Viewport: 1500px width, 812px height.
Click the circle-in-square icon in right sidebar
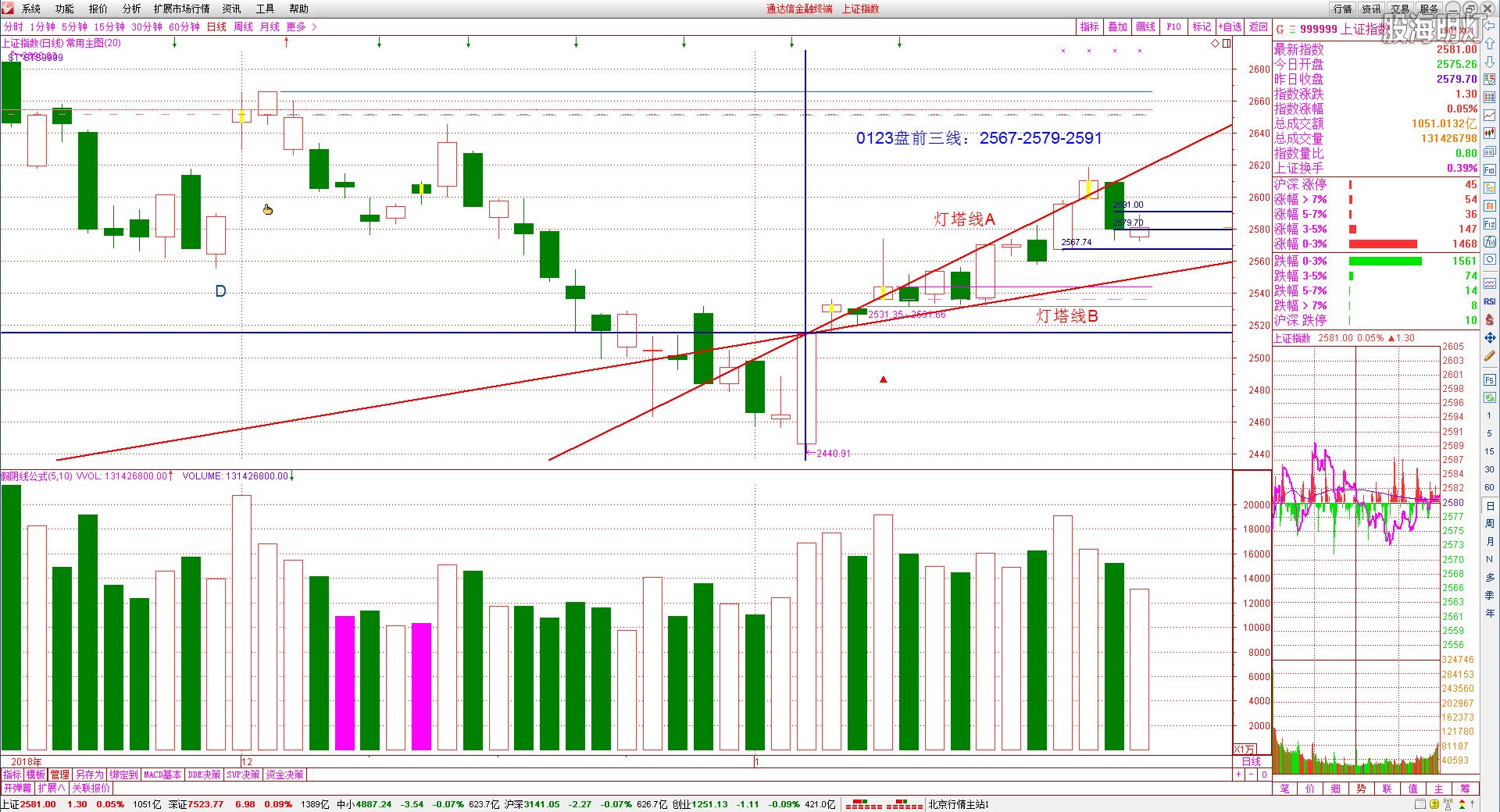(x=1490, y=259)
